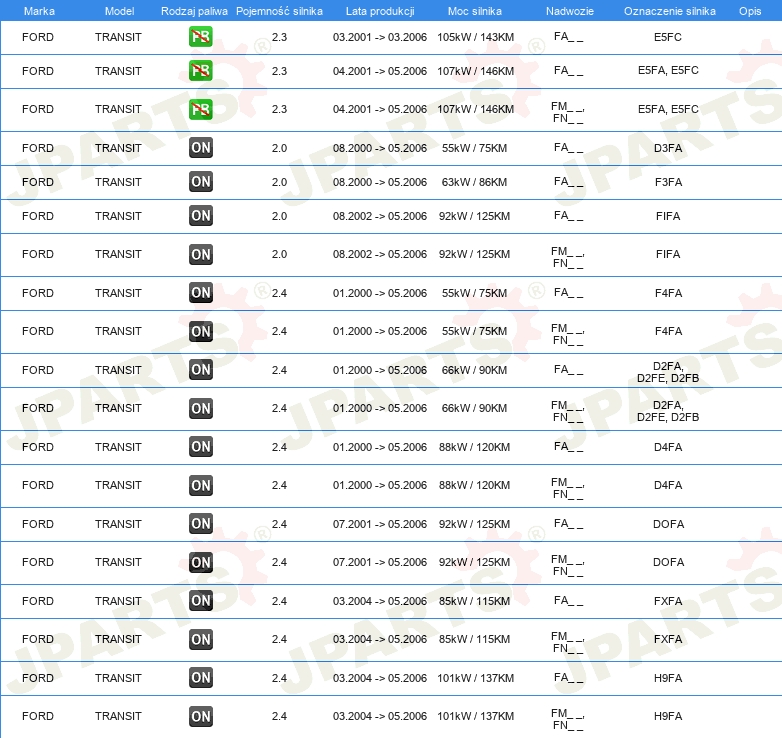Select the TRANSIT cell in the F3FA row
The height and width of the screenshot is (738, 782).
point(118,182)
